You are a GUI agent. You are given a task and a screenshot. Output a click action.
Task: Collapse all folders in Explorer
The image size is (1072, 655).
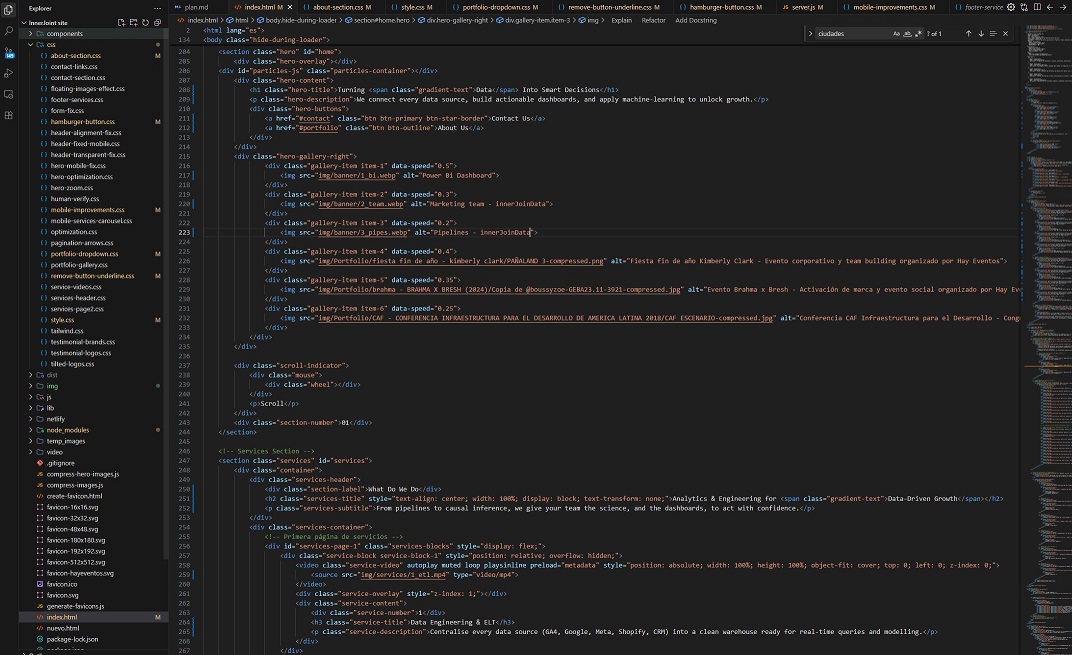tap(157, 23)
